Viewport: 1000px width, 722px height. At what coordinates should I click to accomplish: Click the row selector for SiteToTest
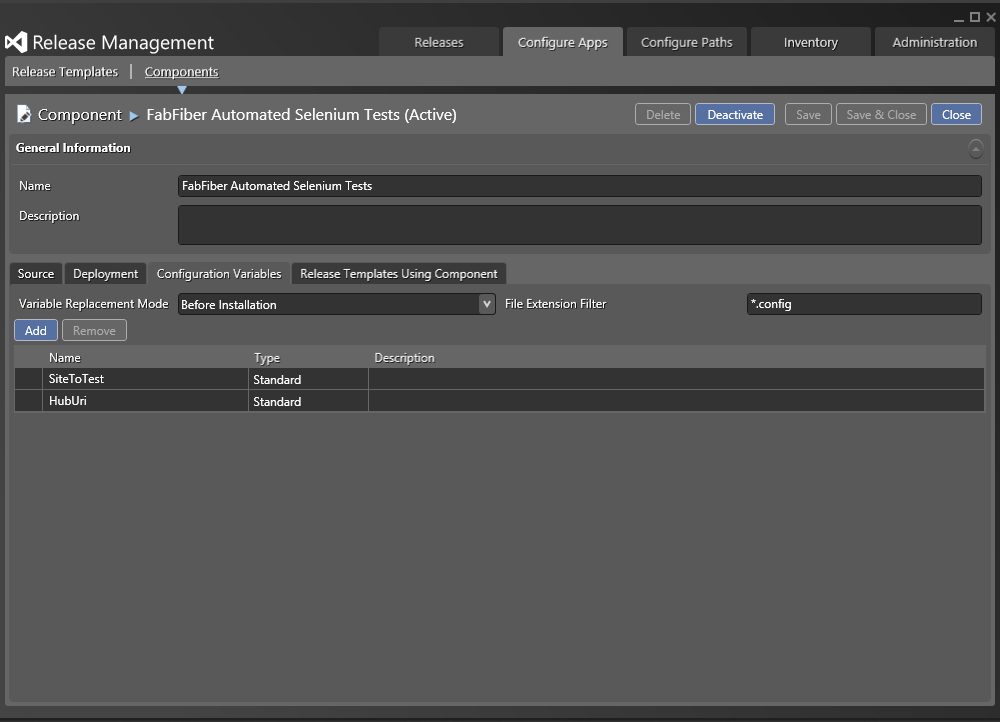tap(28, 379)
